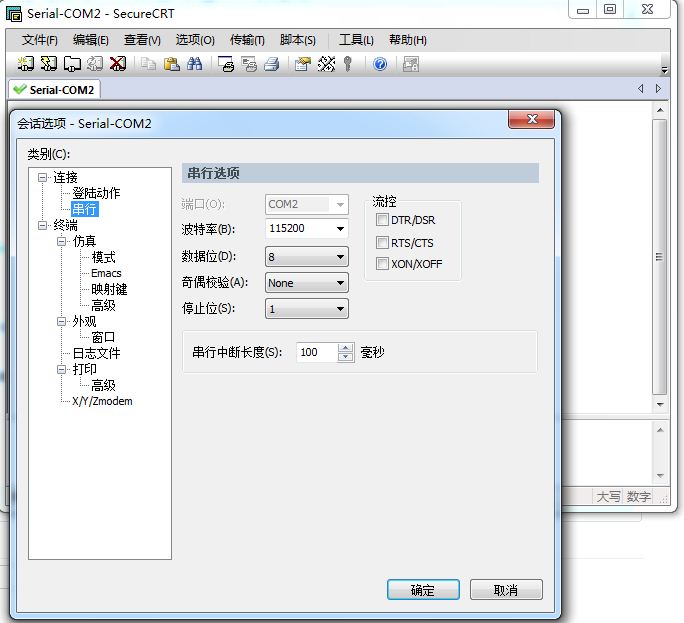
Task: Click the Print Selection icon
Action: [249, 64]
